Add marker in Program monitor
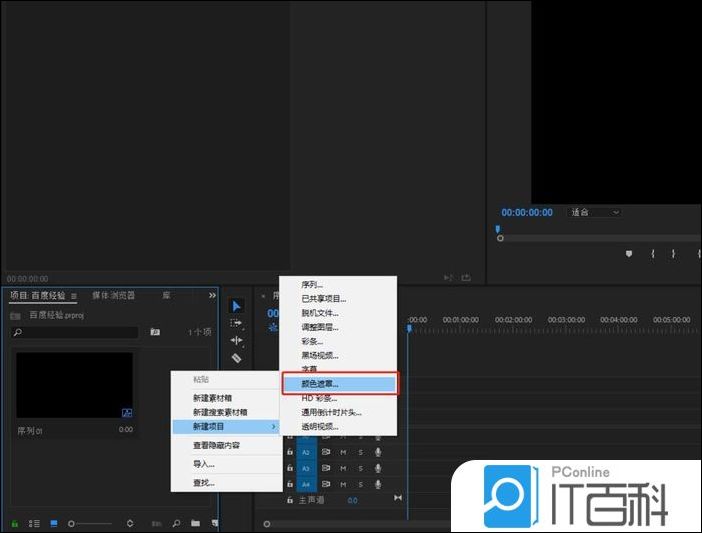This screenshot has width=702, height=533. click(629, 254)
